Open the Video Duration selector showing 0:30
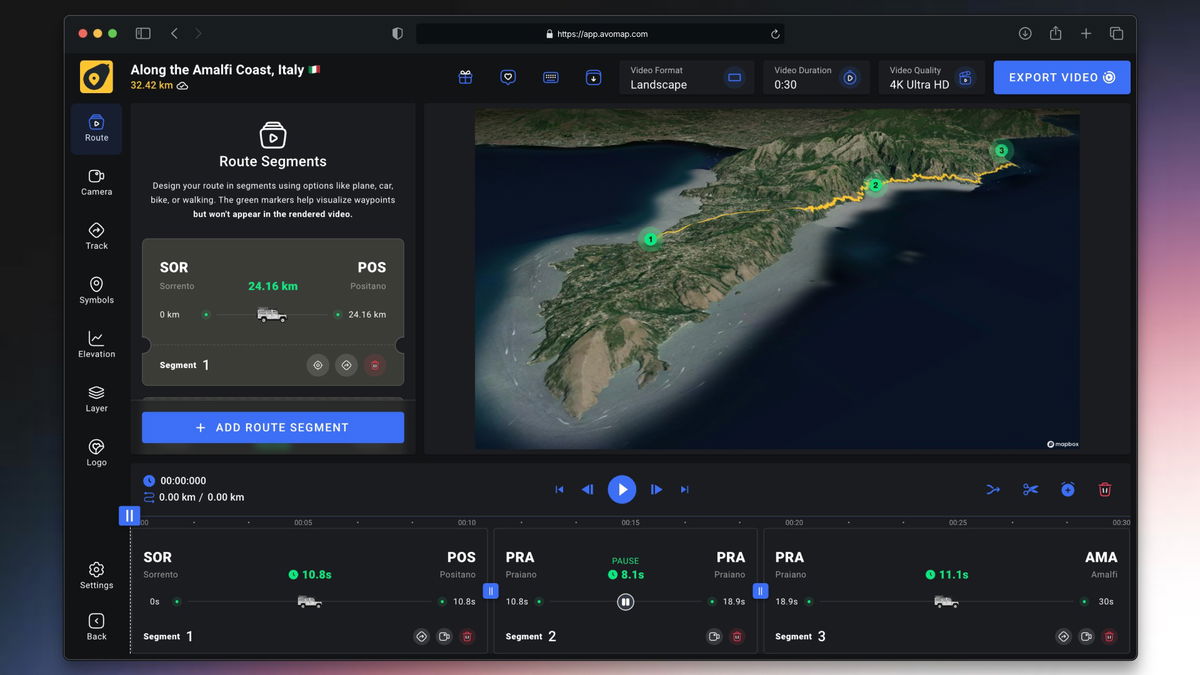Screen dimensions: 1200x675 [x=817, y=77]
